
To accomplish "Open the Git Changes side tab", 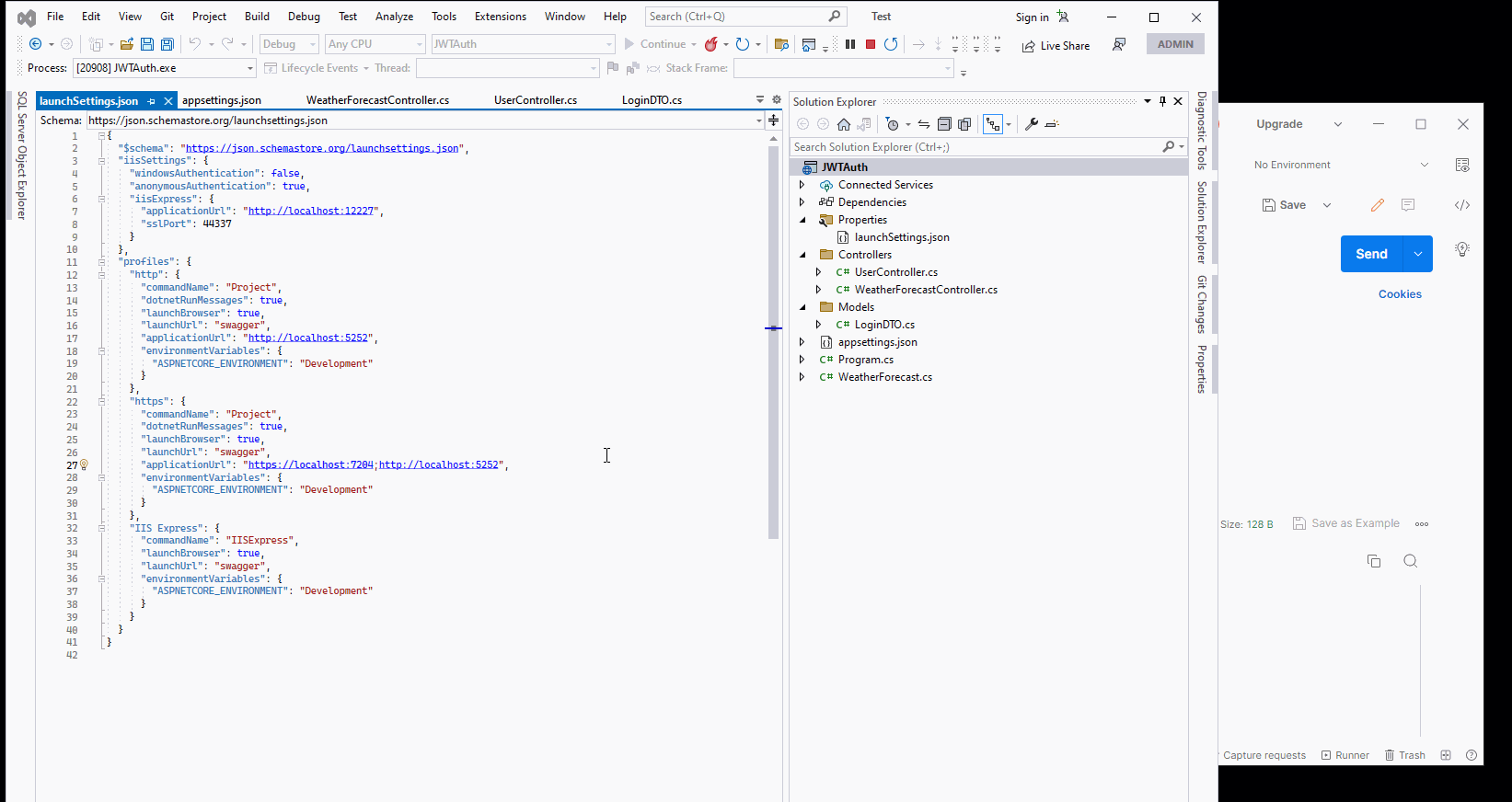I will [x=1202, y=304].
